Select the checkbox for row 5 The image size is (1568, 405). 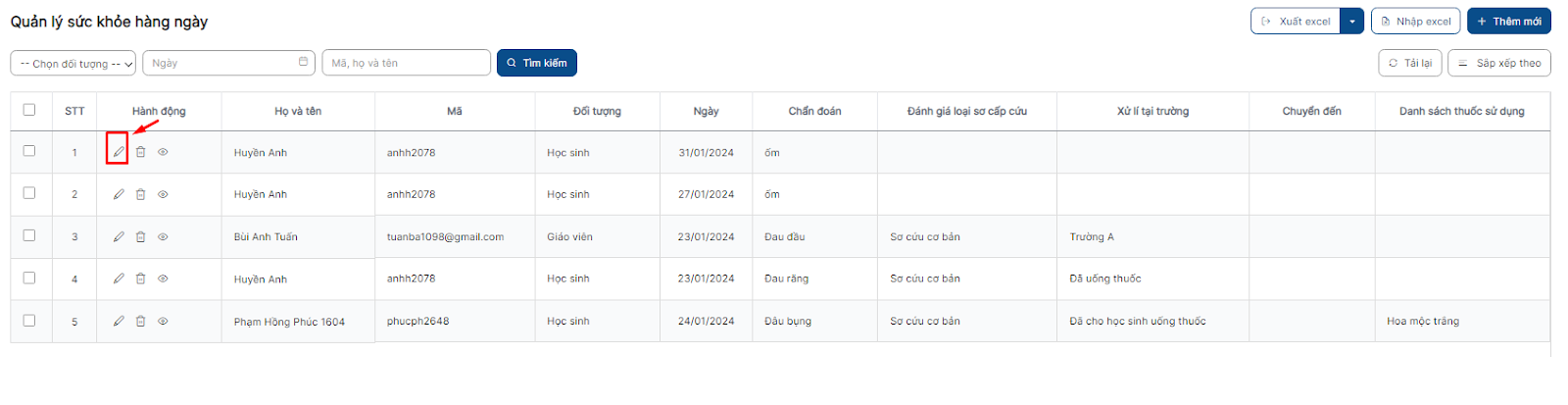29,321
